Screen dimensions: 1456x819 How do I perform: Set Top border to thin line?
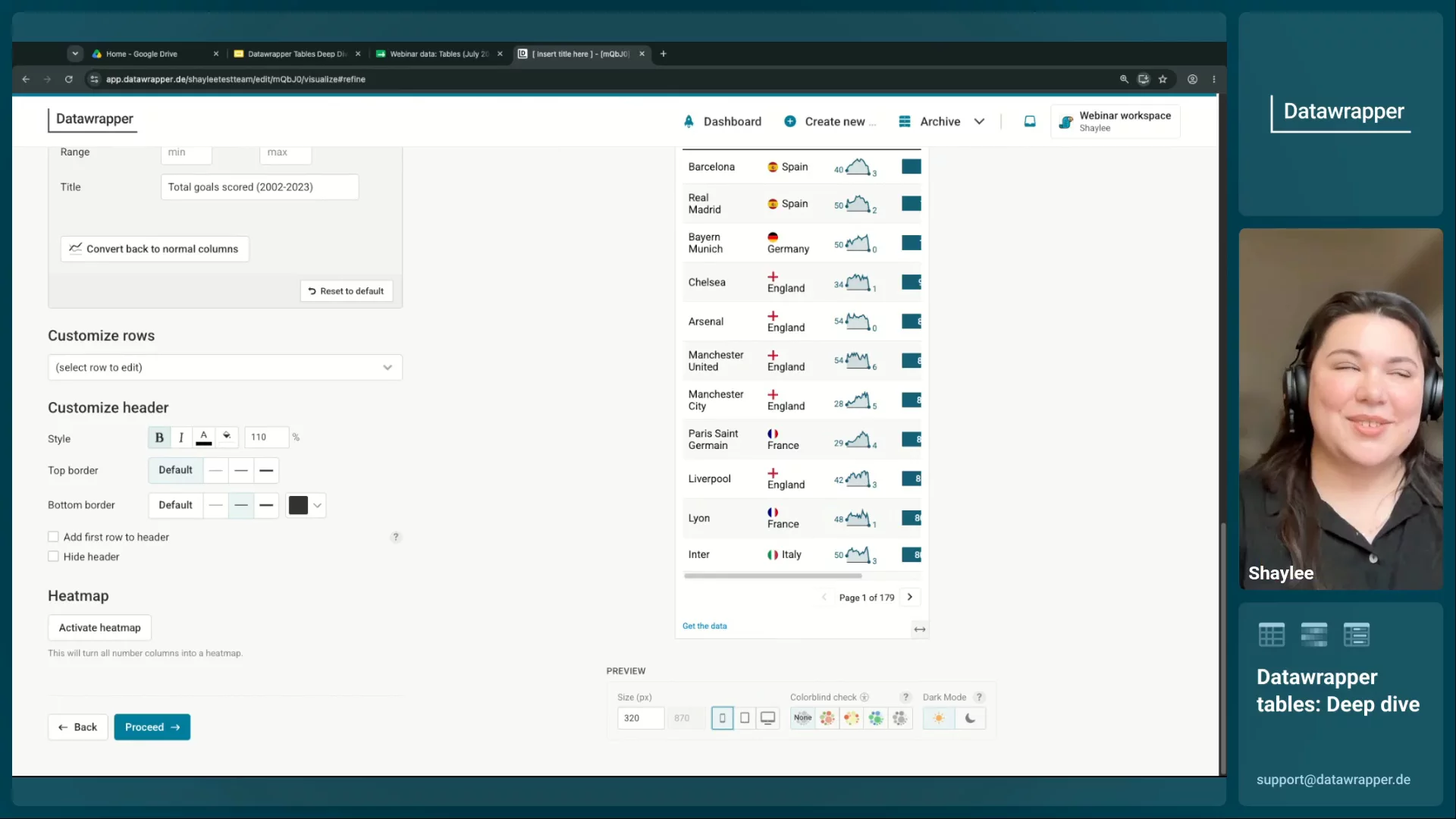[216, 470]
